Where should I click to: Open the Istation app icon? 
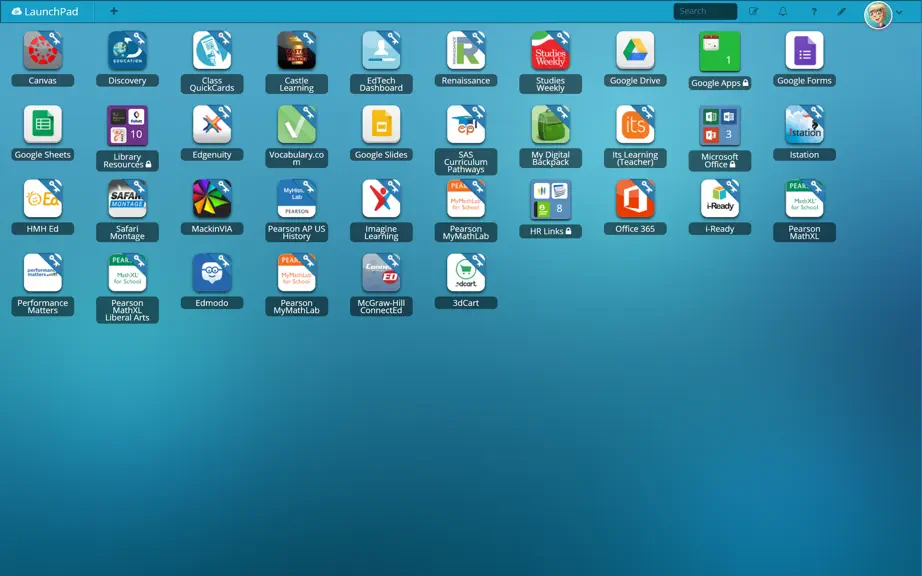tap(804, 125)
